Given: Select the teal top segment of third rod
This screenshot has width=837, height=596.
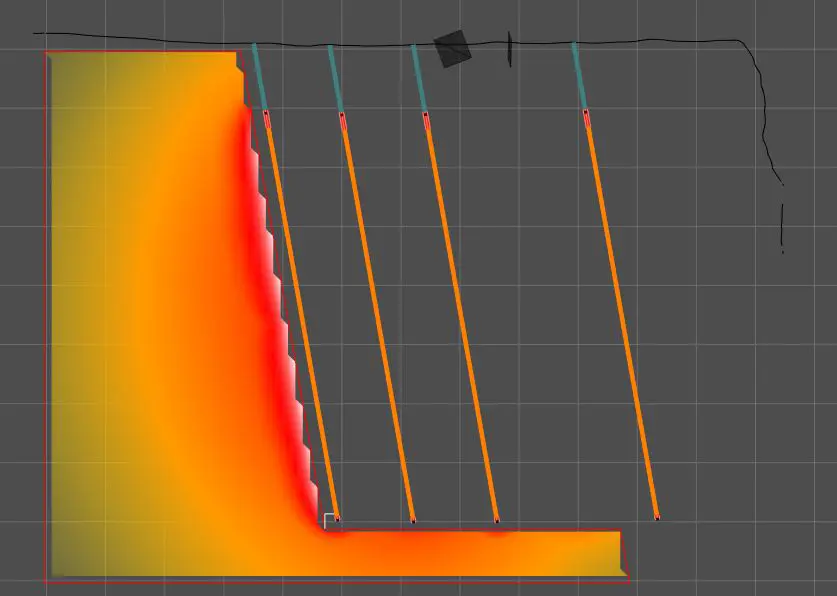Looking at the screenshot, I should click(419, 78).
